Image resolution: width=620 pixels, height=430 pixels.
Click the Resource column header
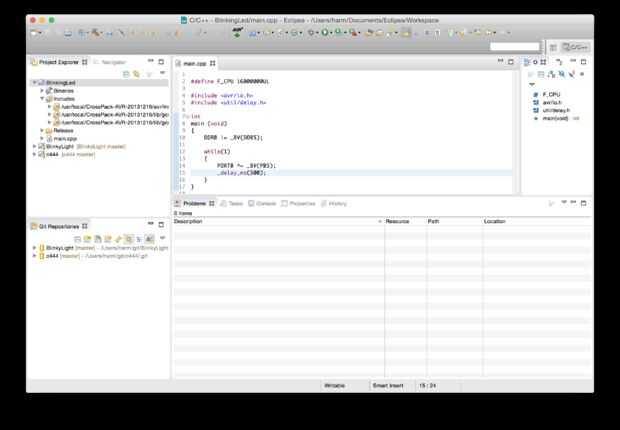point(405,222)
